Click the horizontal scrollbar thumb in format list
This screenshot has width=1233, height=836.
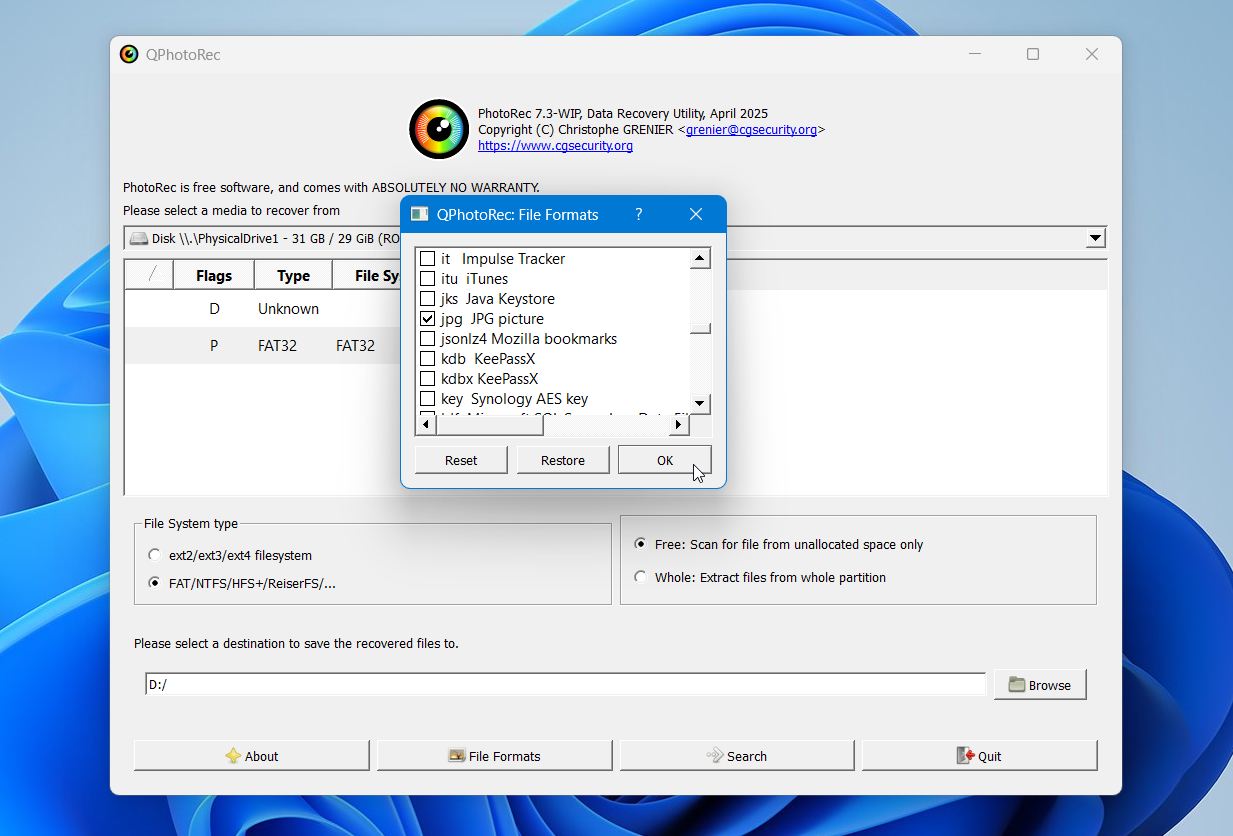[489, 425]
